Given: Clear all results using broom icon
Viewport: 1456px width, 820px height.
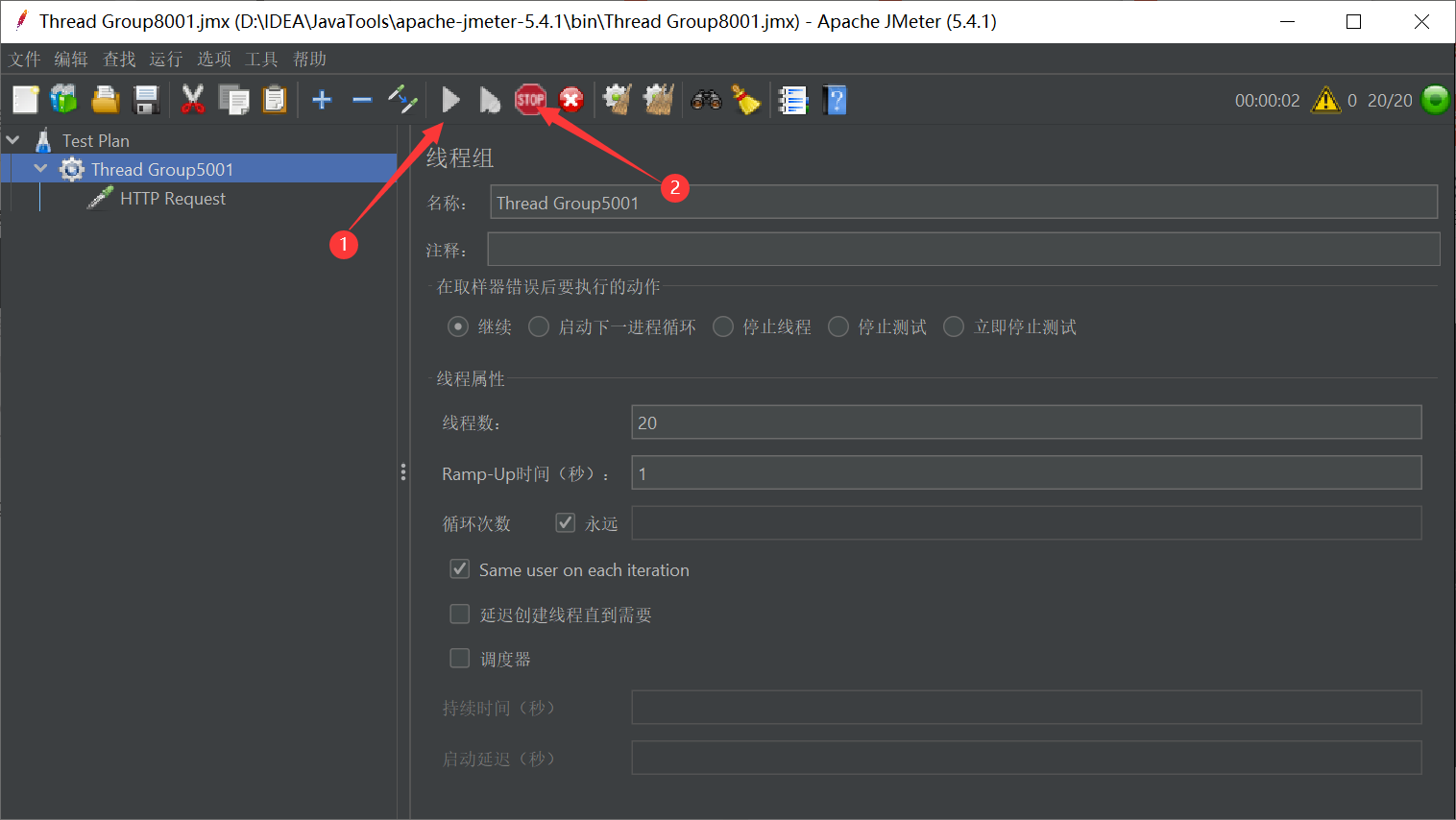Looking at the screenshot, I should tap(746, 99).
